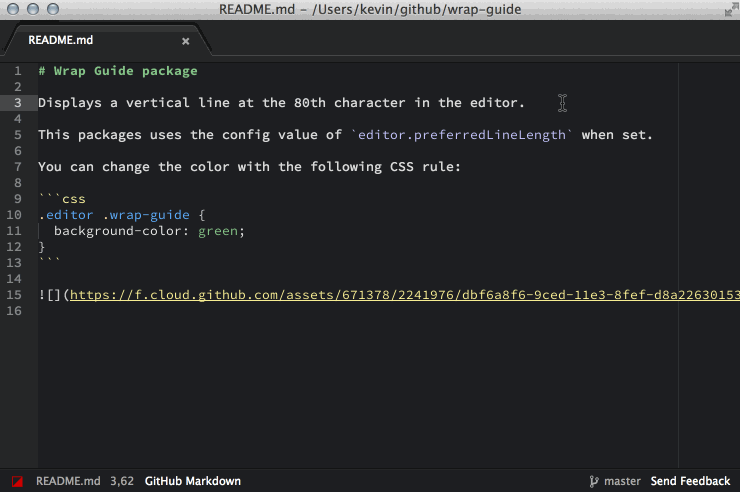Image resolution: width=740 pixels, height=492 pixels.
Task: Click the css language label after backticks
Action: pyautogui.click(x=74, y=199)
